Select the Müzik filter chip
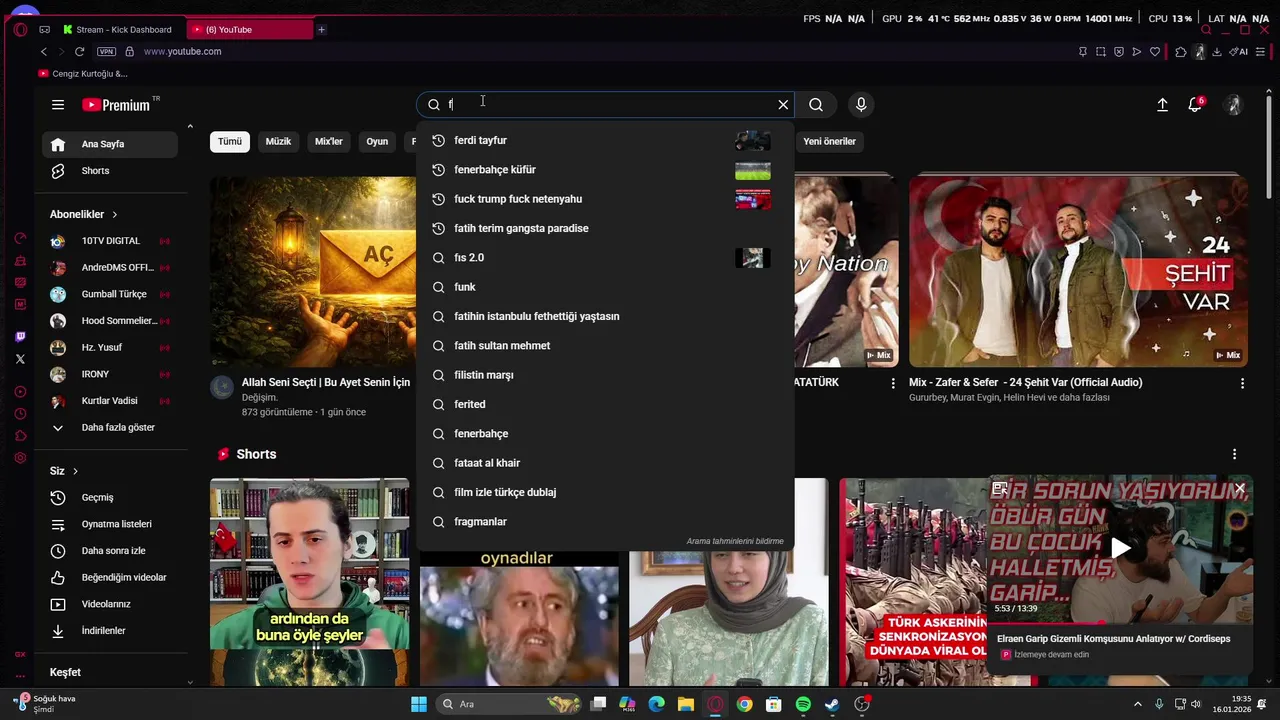Image resolution: width=1280 pixels, height=720 pixels. [278, 142]
